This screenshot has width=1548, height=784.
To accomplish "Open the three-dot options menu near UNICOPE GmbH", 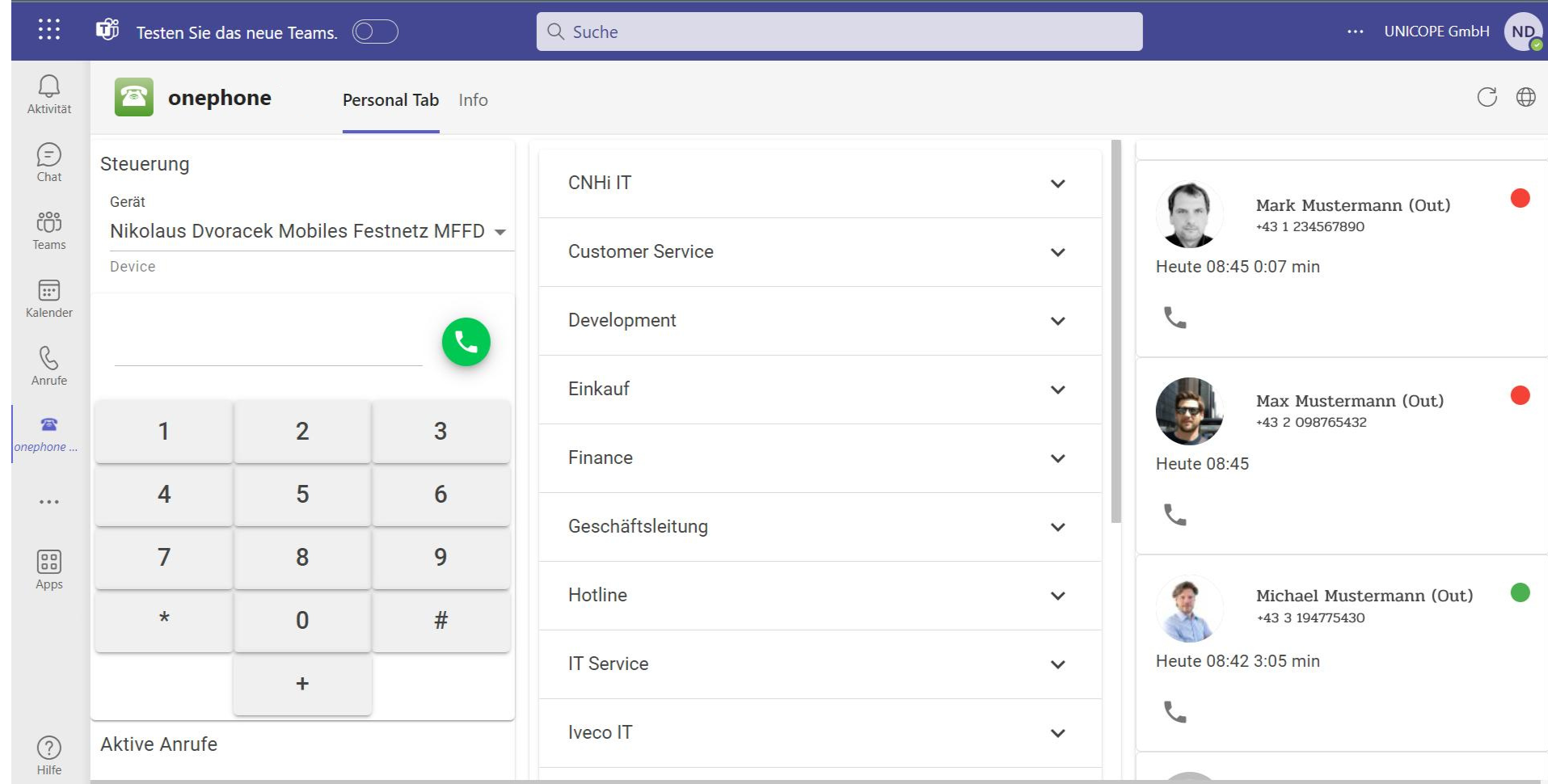I will tap(1354, 31).
